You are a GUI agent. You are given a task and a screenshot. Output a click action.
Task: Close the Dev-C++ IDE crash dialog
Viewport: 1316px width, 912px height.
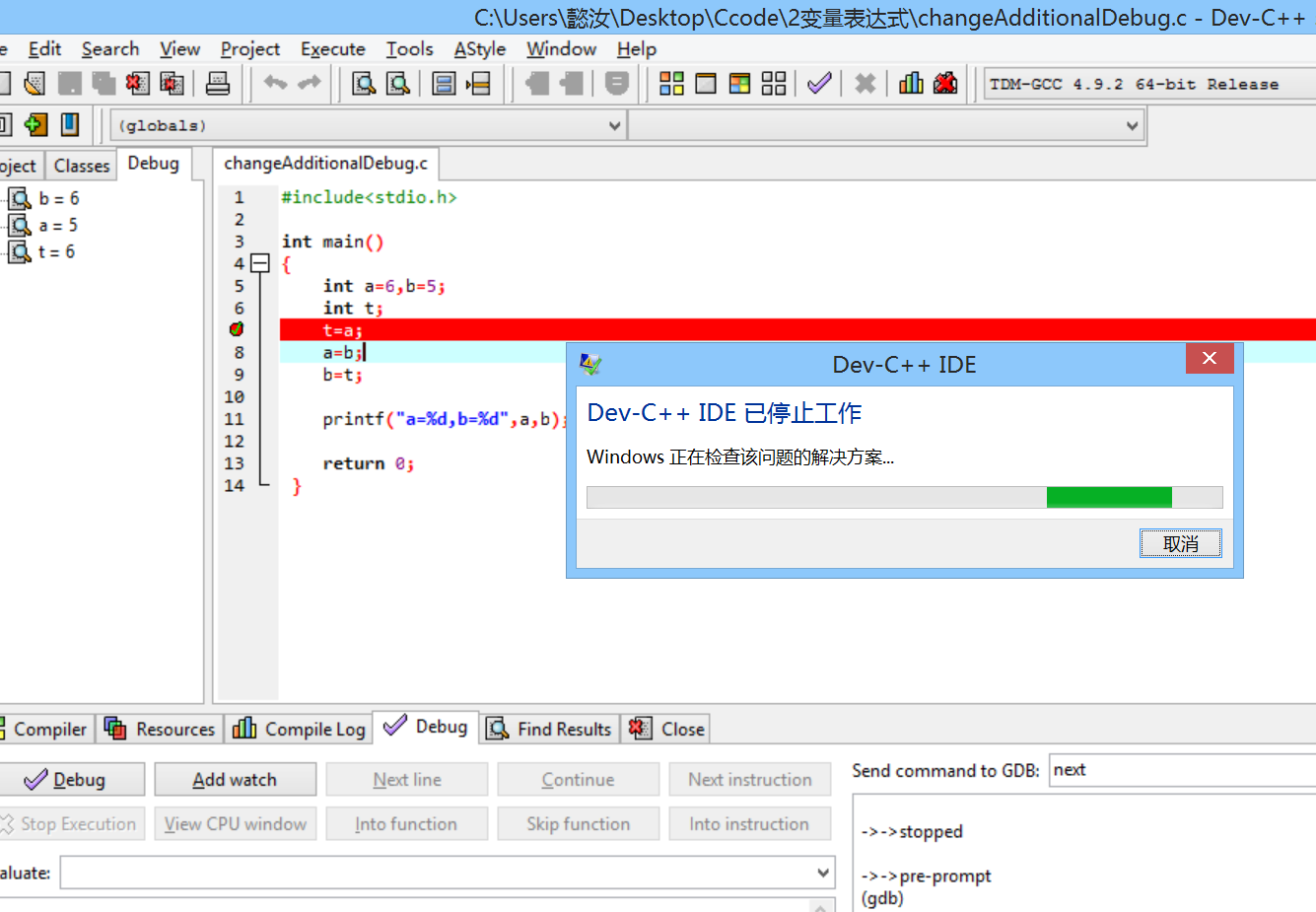click(1210, 358)
